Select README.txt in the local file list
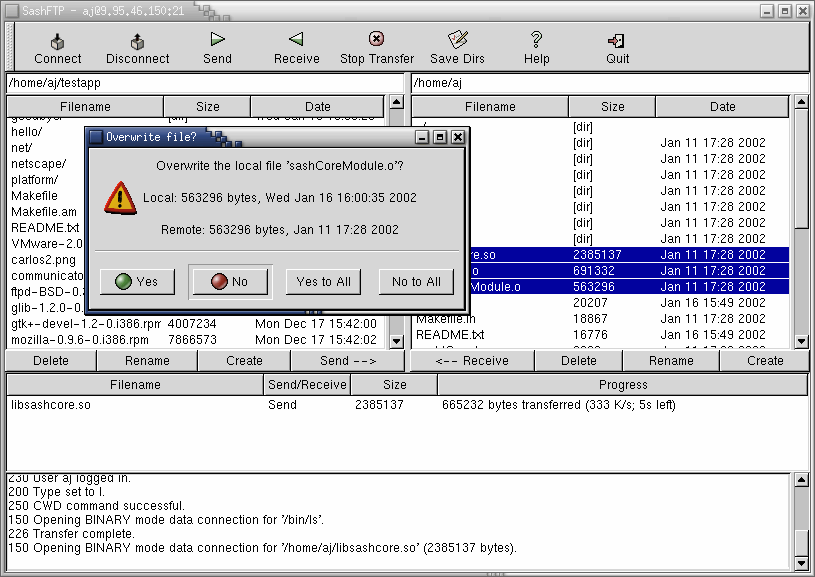815x577 pixels. 45,228
